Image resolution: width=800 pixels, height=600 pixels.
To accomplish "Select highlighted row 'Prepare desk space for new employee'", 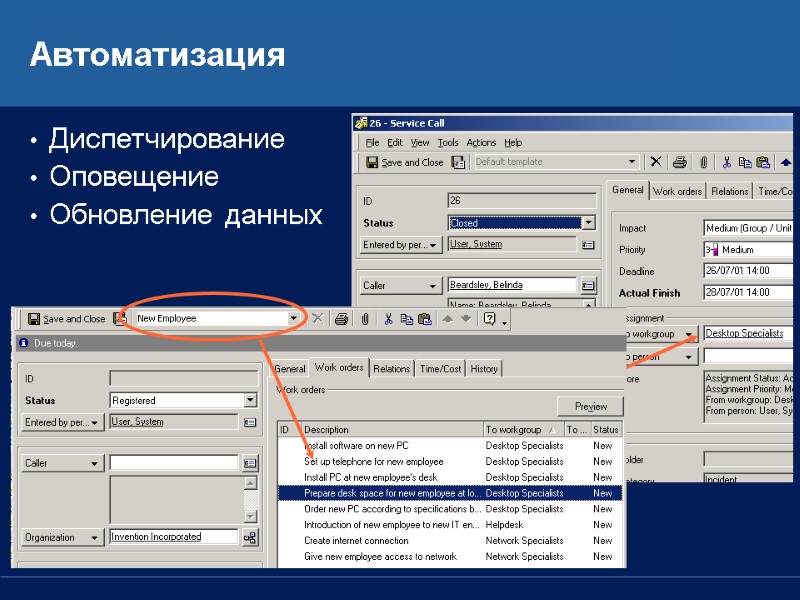I will [x=449, y=493].
